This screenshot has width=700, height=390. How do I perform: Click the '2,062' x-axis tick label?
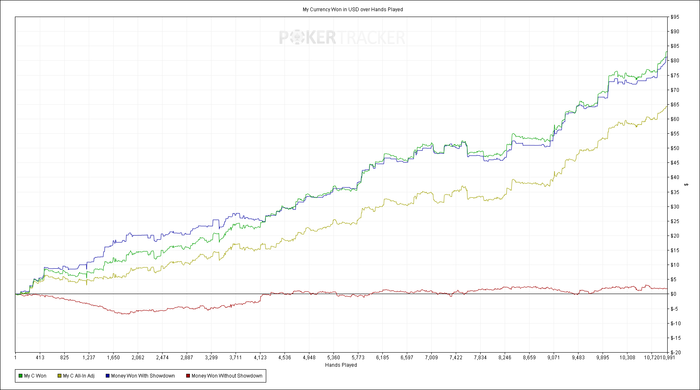(138, 357)
